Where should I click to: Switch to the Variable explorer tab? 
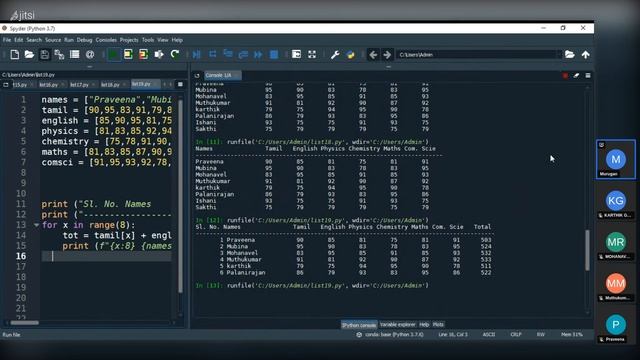point(398,324)
